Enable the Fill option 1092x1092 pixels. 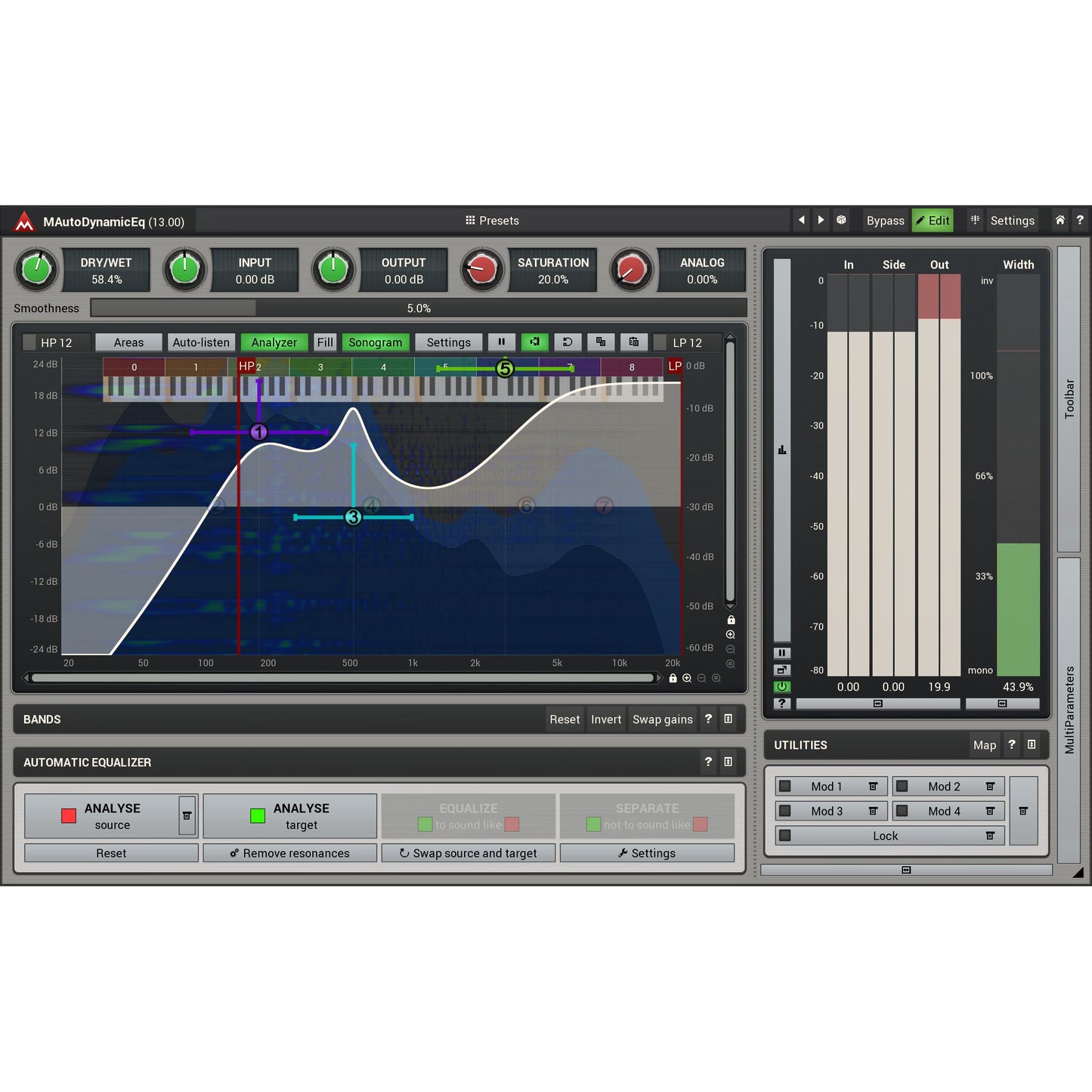325,342
